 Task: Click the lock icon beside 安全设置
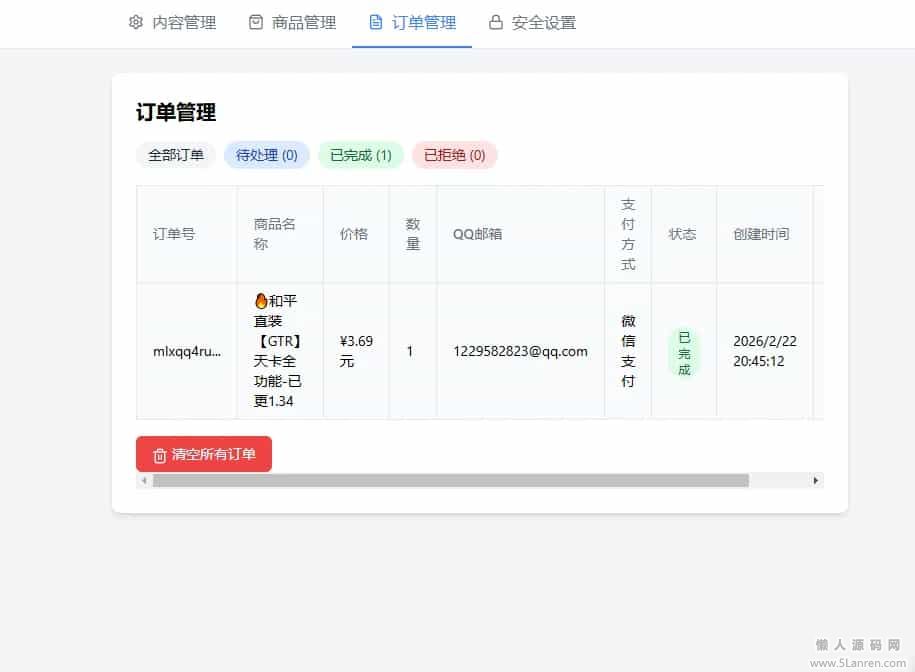pos(496,22)
